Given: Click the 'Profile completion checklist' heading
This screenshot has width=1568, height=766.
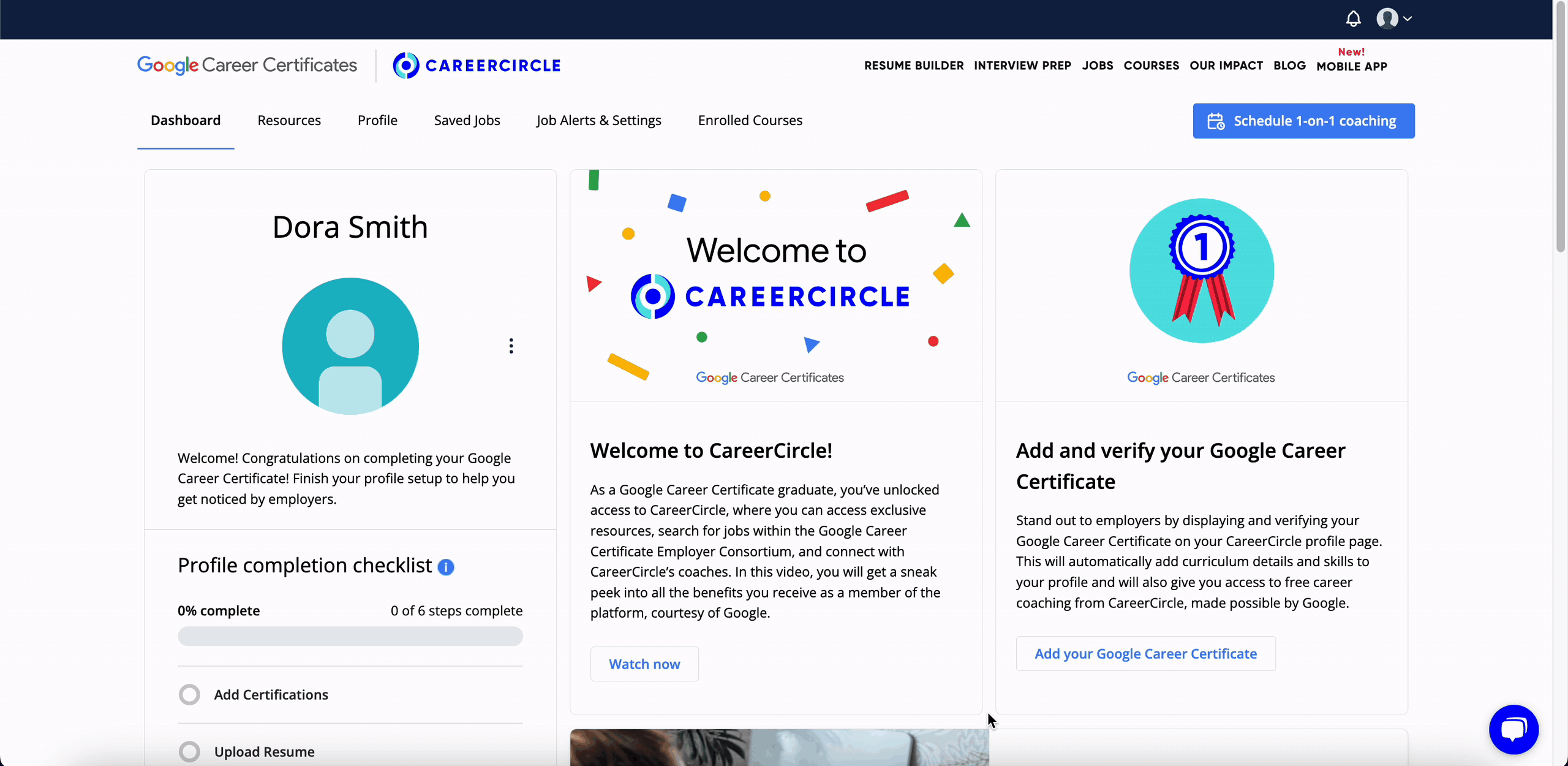Looking at the screenshot, I should click(305, 566).
